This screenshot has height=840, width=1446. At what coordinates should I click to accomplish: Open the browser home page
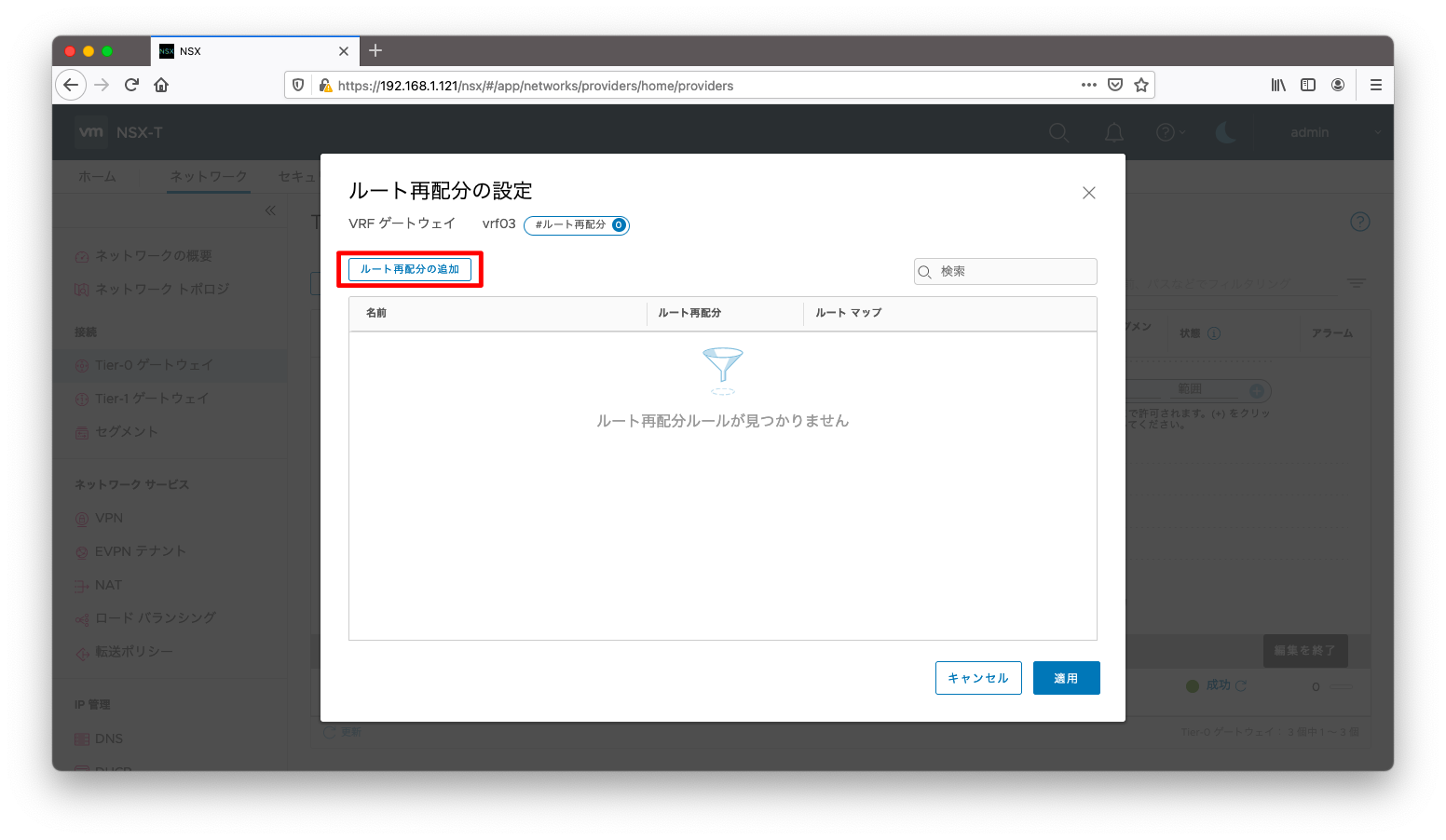pyautogui.click(x=161, y=85)
